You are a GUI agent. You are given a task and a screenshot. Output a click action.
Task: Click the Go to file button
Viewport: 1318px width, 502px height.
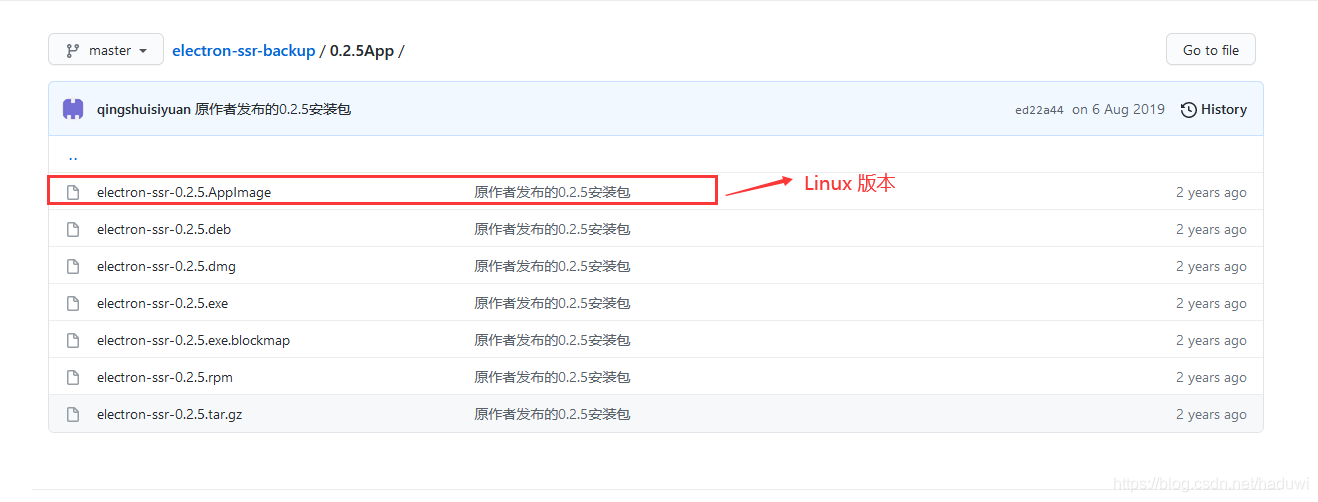pyautogui.click(x=1210, y=50)
